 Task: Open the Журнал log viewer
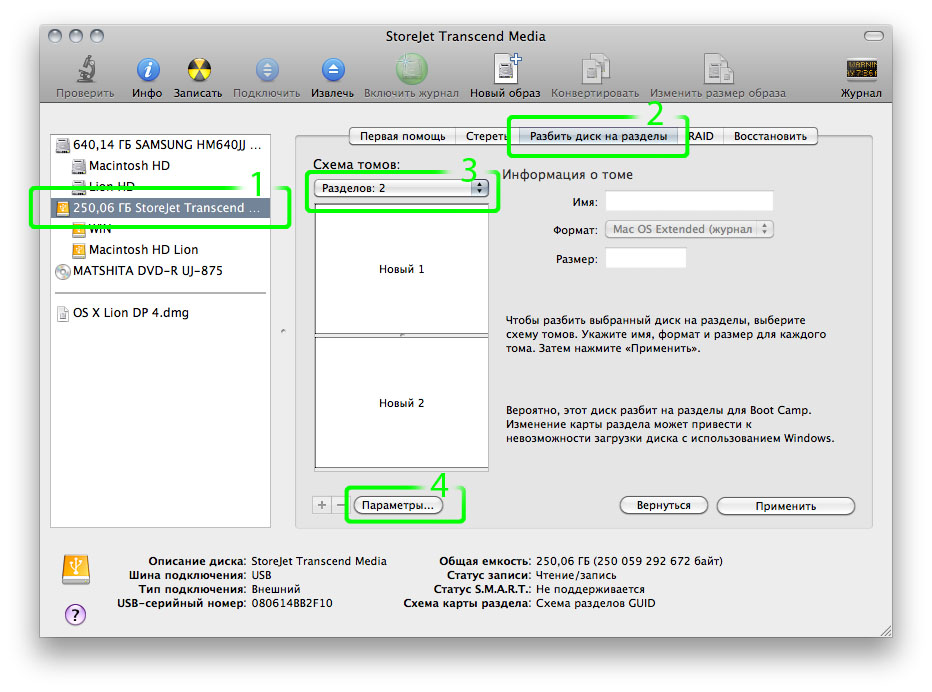(861, 72)
